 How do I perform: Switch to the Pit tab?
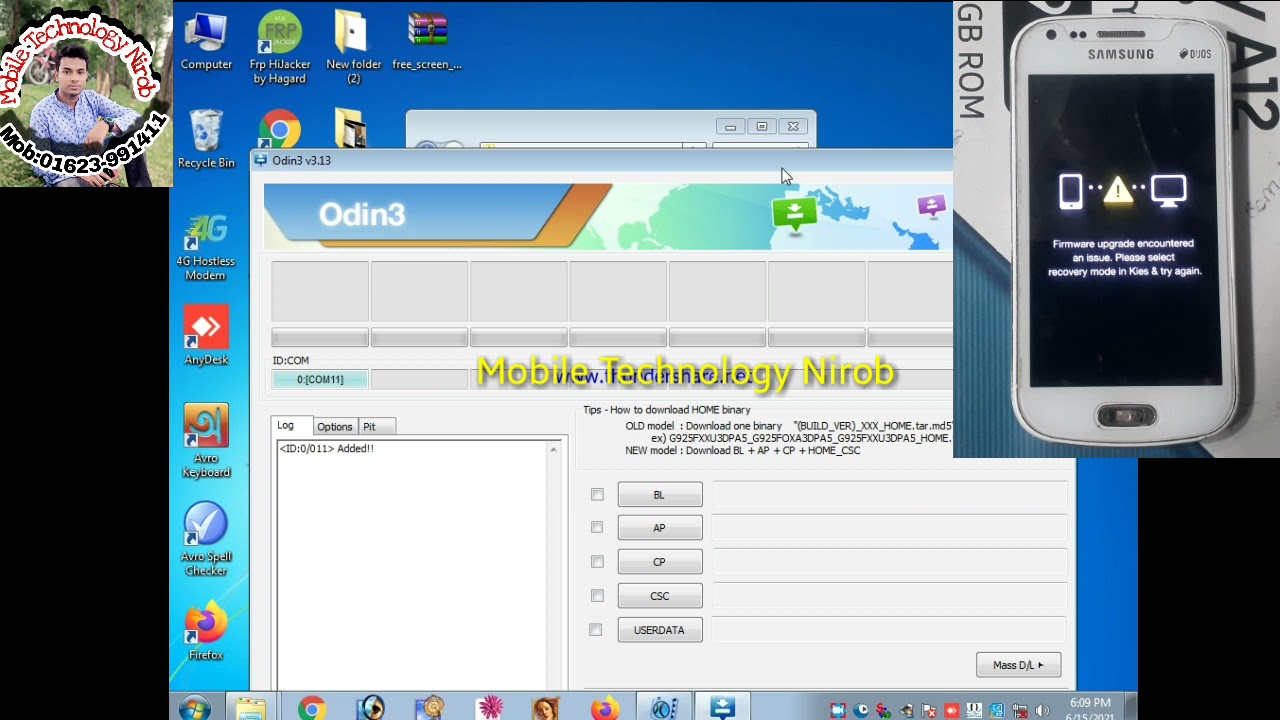tap(376, 427)
